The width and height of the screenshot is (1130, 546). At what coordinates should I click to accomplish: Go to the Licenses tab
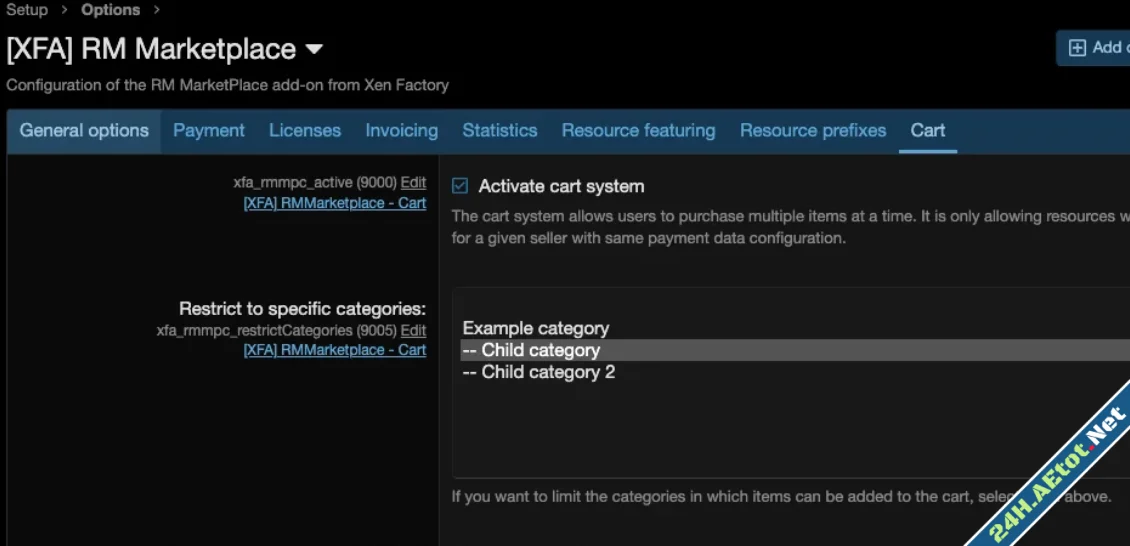[305, 131]
